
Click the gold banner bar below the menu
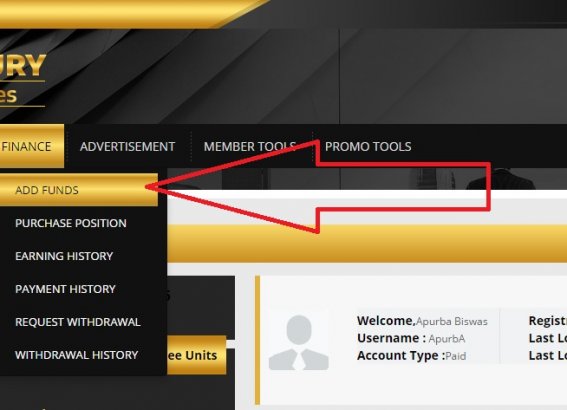[x=367, y=243]
